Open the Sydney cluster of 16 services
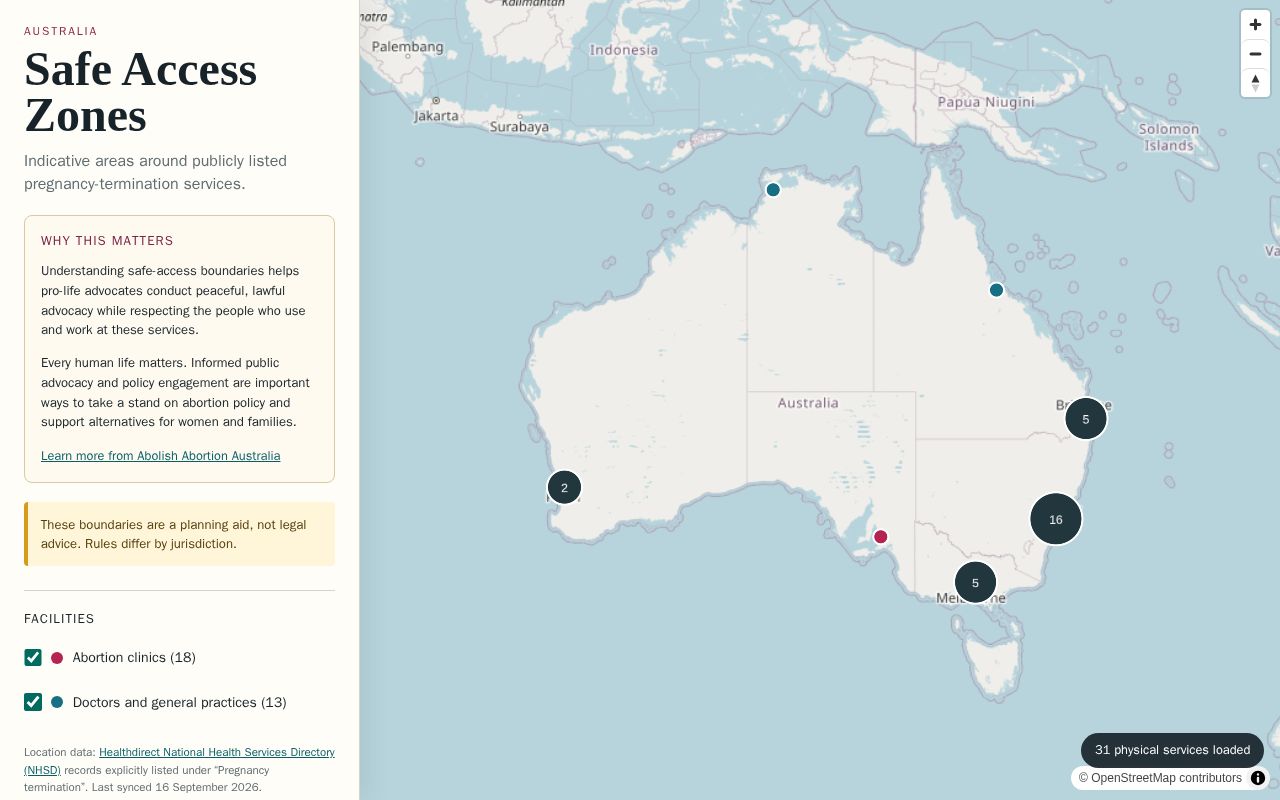This screenshot has height=800, width=1280. (x=1056, y=519)
